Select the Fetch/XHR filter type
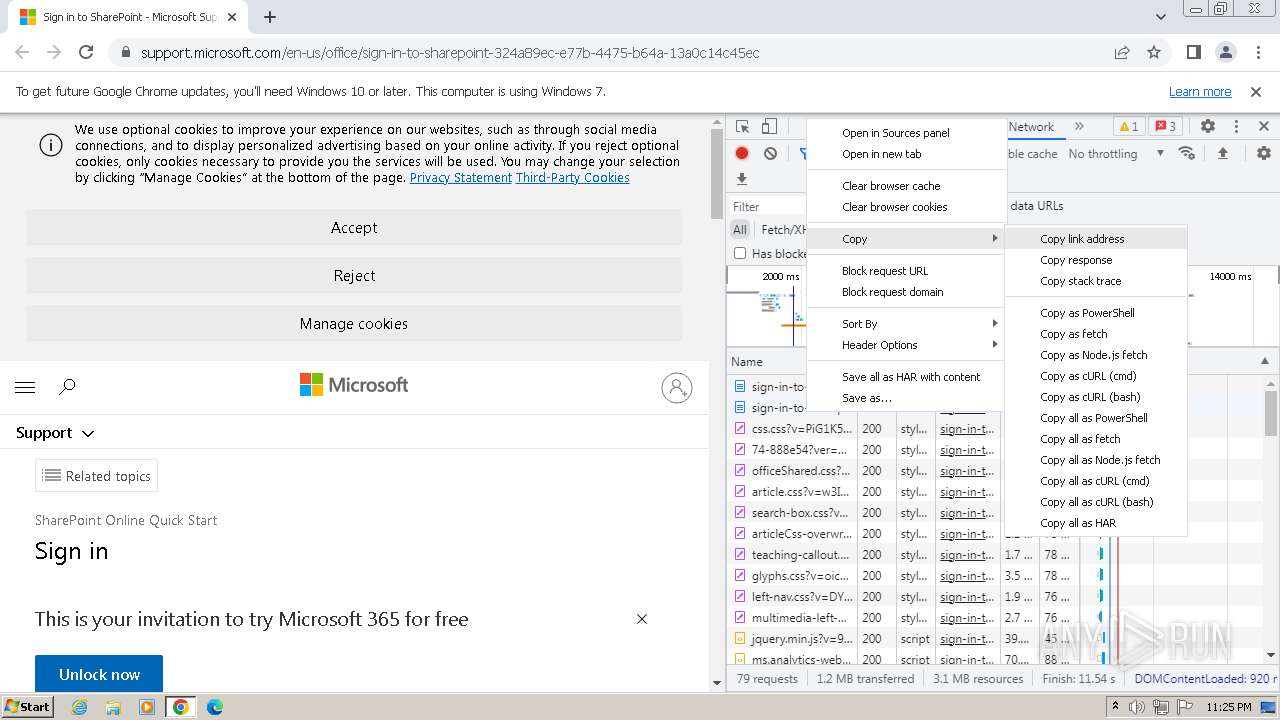Viewport: 1280px width, 720px height. tap(783, 229)
